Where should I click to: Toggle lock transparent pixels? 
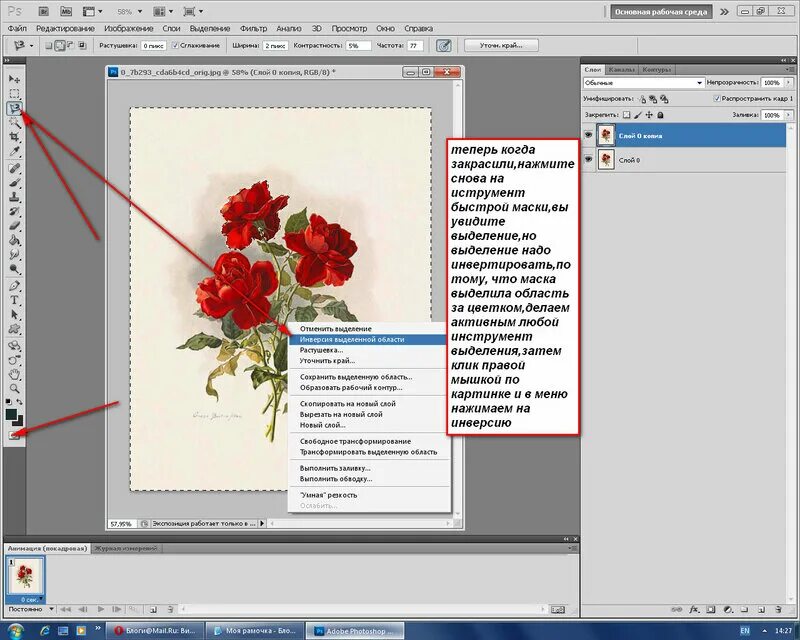627,115
